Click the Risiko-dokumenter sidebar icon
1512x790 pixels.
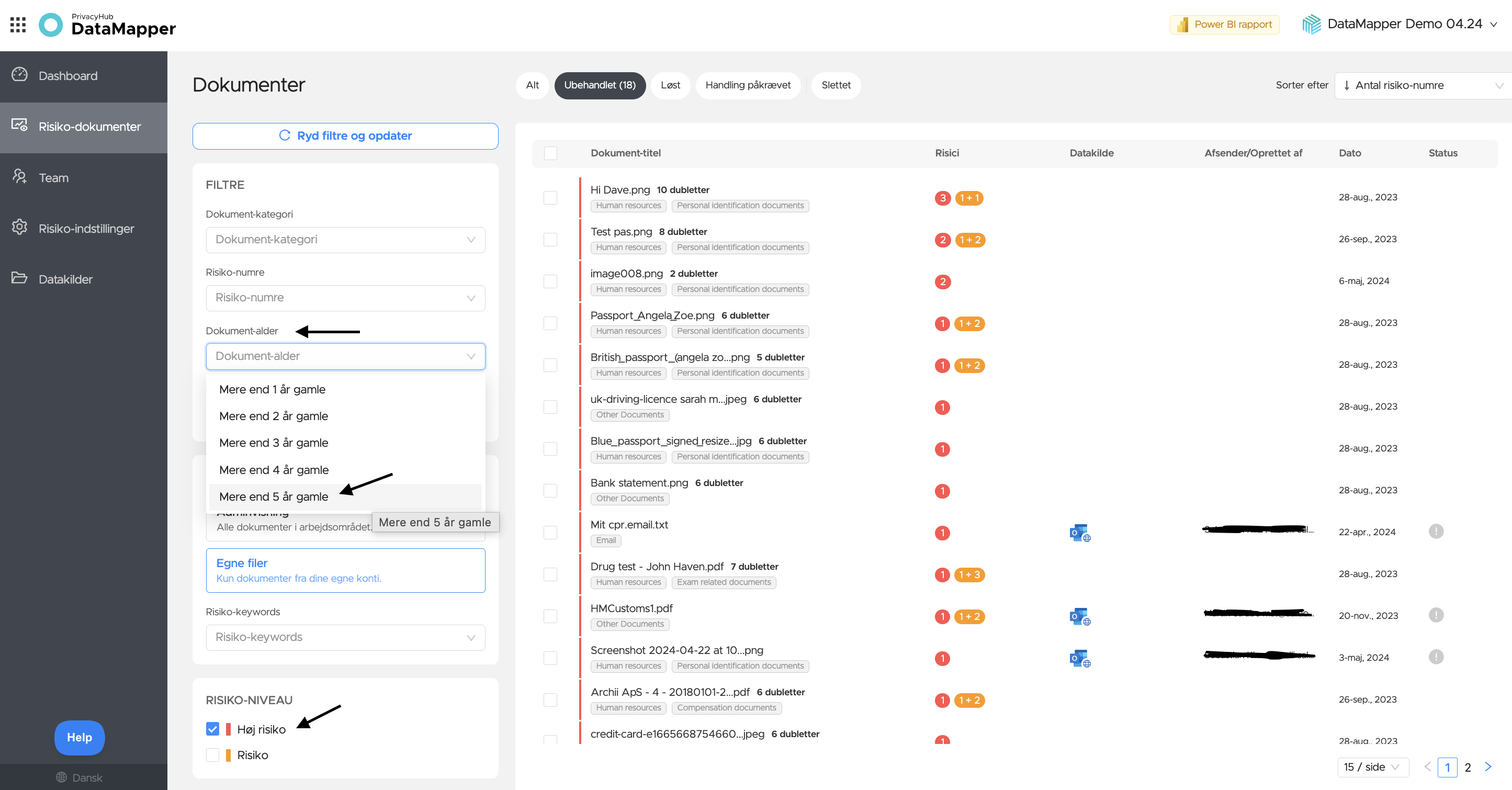point(19,125)
